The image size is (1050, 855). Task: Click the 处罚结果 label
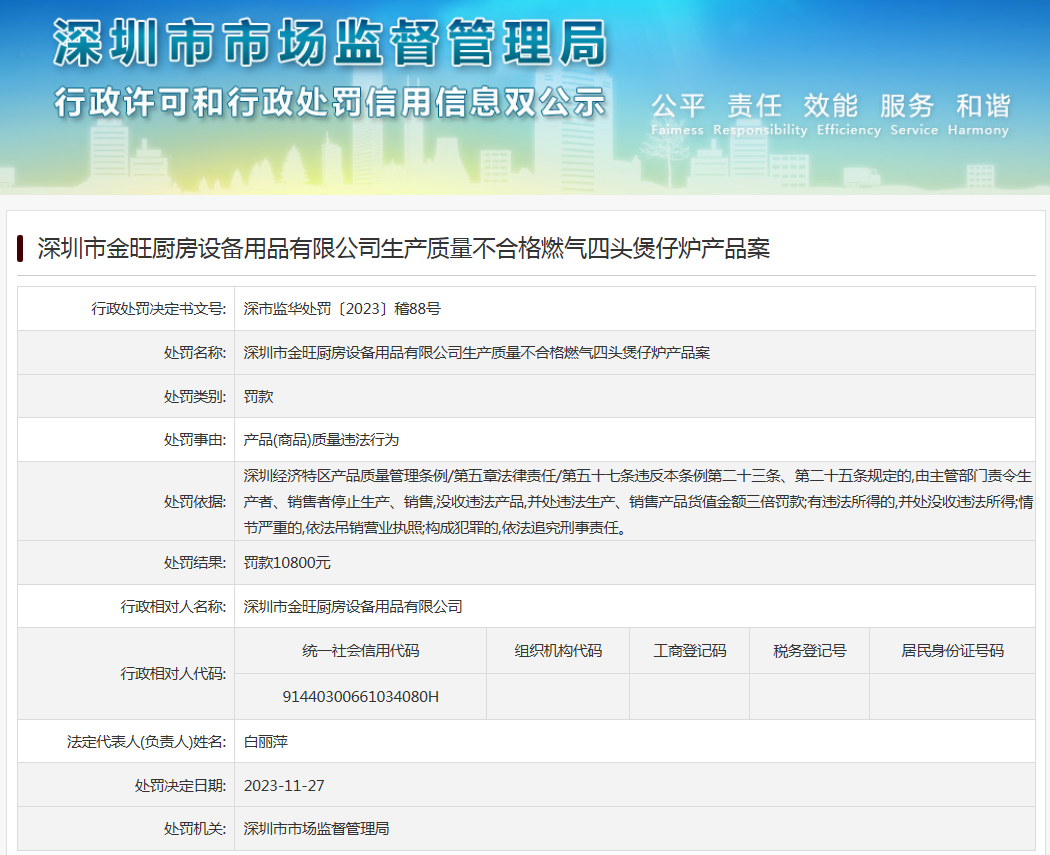click(x=195, y=562)
